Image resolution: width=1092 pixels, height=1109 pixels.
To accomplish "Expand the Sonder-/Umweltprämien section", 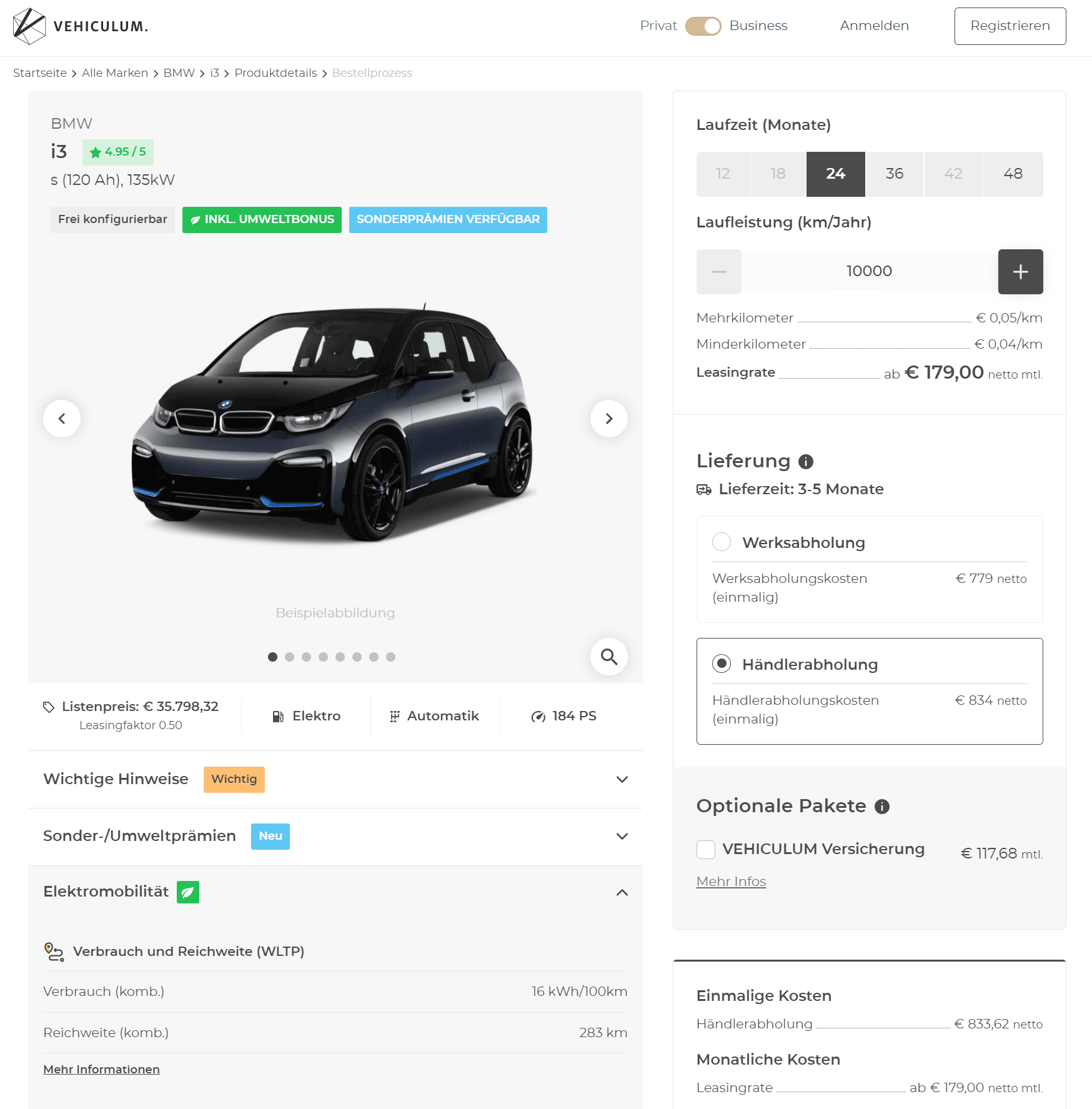I will point(622,836).
